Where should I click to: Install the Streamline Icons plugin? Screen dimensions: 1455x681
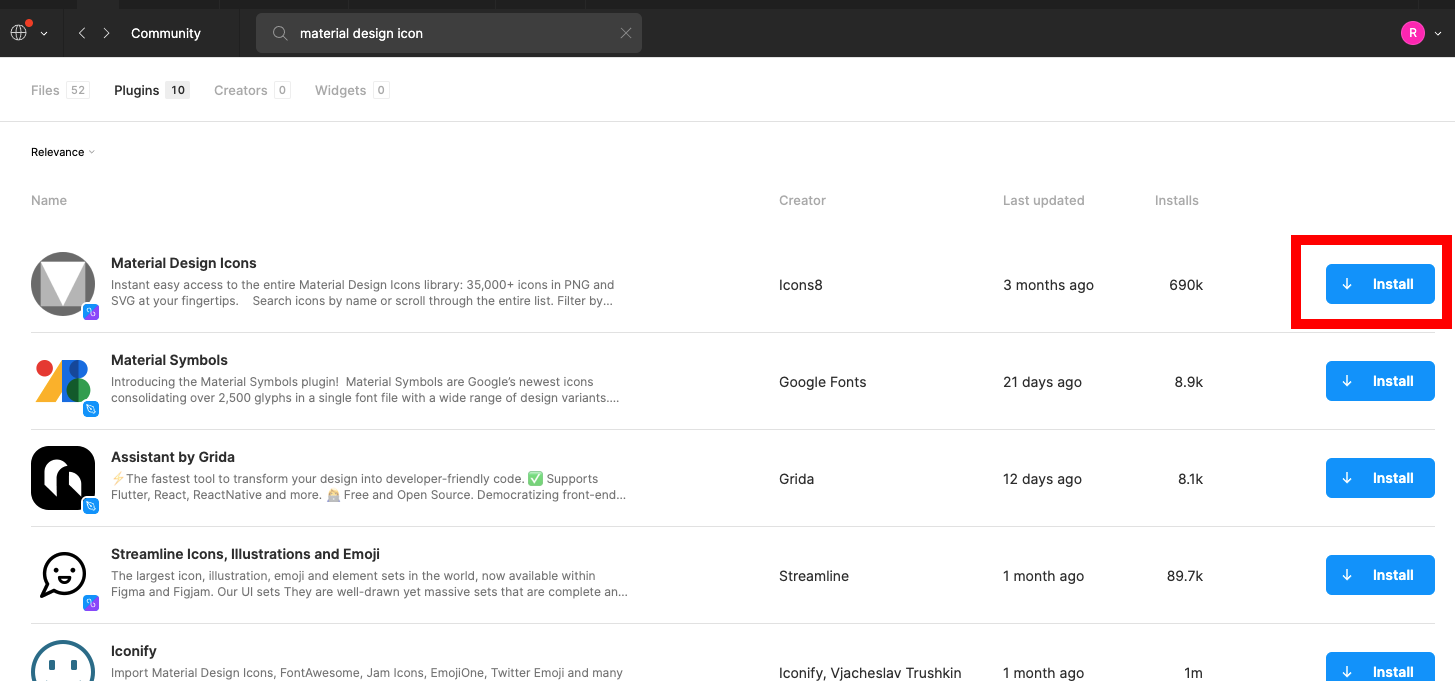click(1380, 575)
